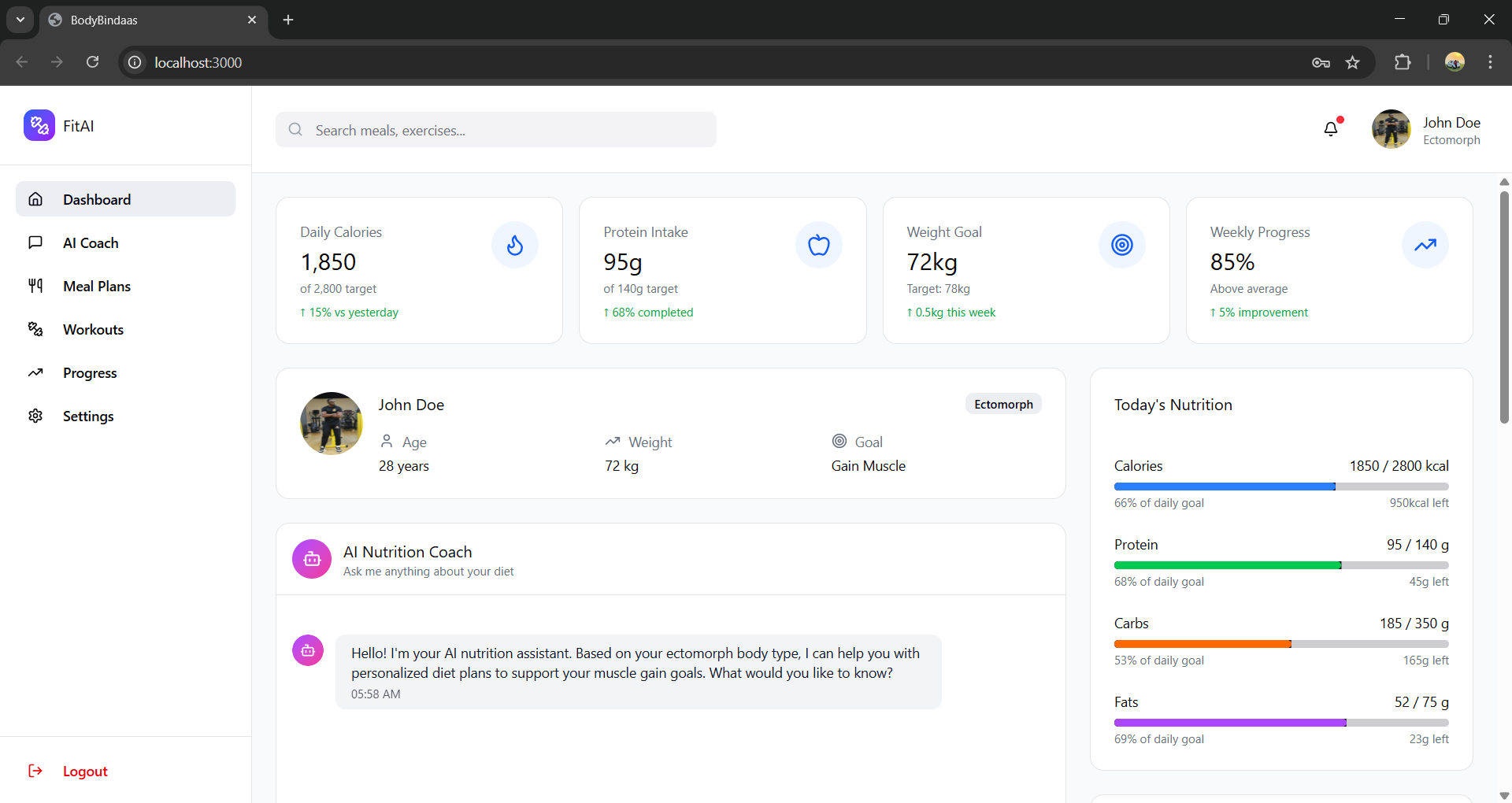Click the BodyBindaas browser tab
Screen dimensions: 1512x803
(154, 20)
